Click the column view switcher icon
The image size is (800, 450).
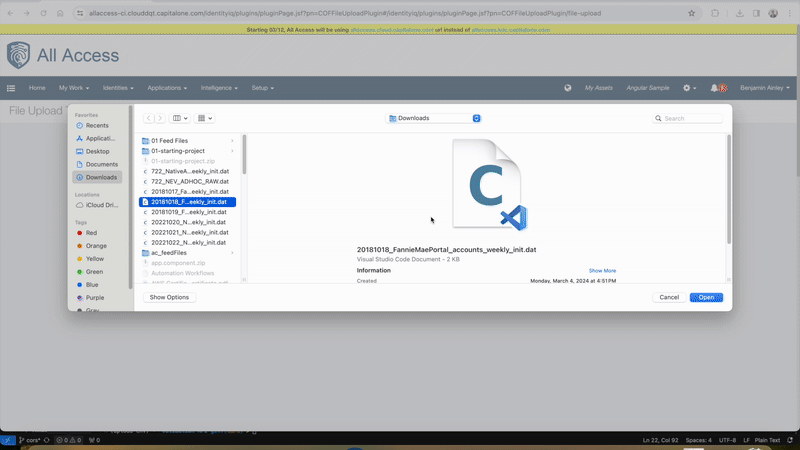(x=180, y=118)
